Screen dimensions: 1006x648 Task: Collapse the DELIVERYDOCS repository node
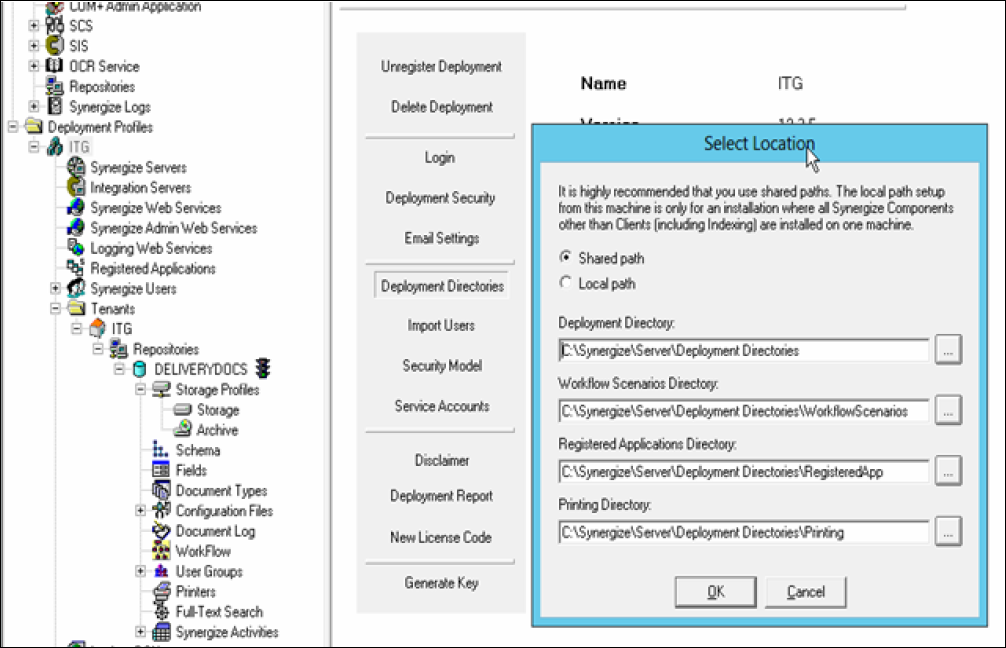(x=119, y=369)
